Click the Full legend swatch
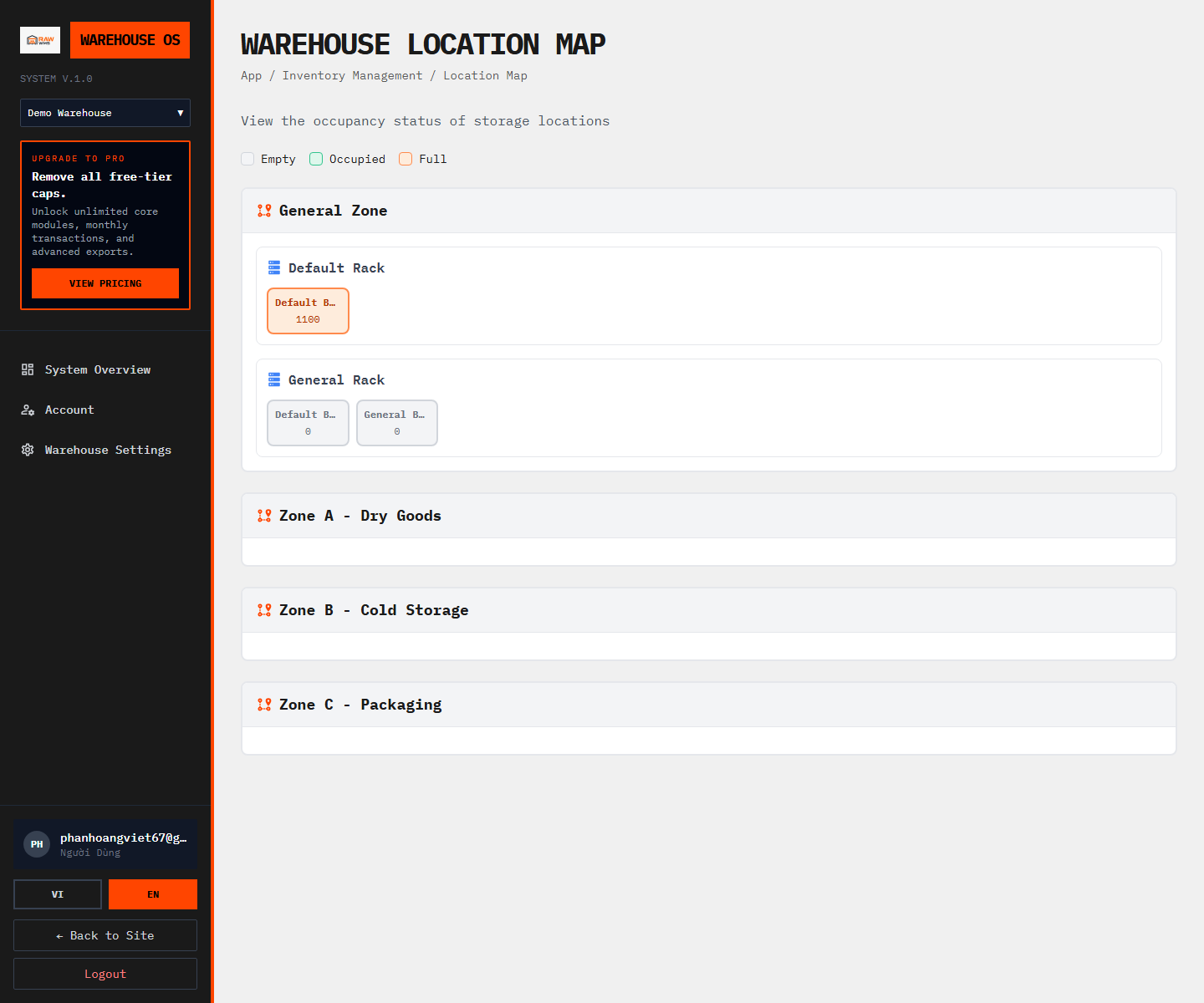Screen dimensions: 1204x1003 [x=406, y=159]
